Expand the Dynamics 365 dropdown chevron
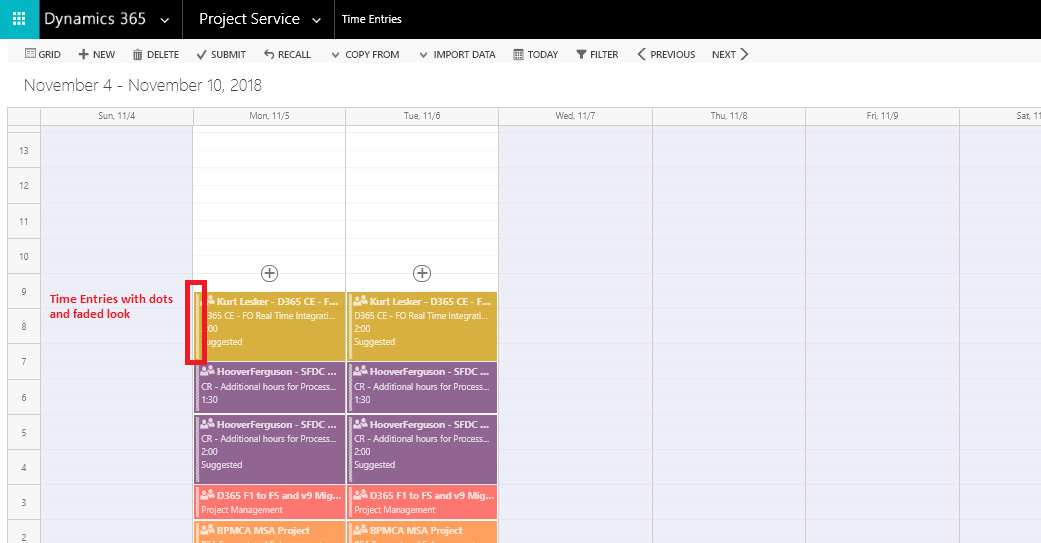Screen dimensions: 1041x543 pyautogui.click(x=165, y=21)
